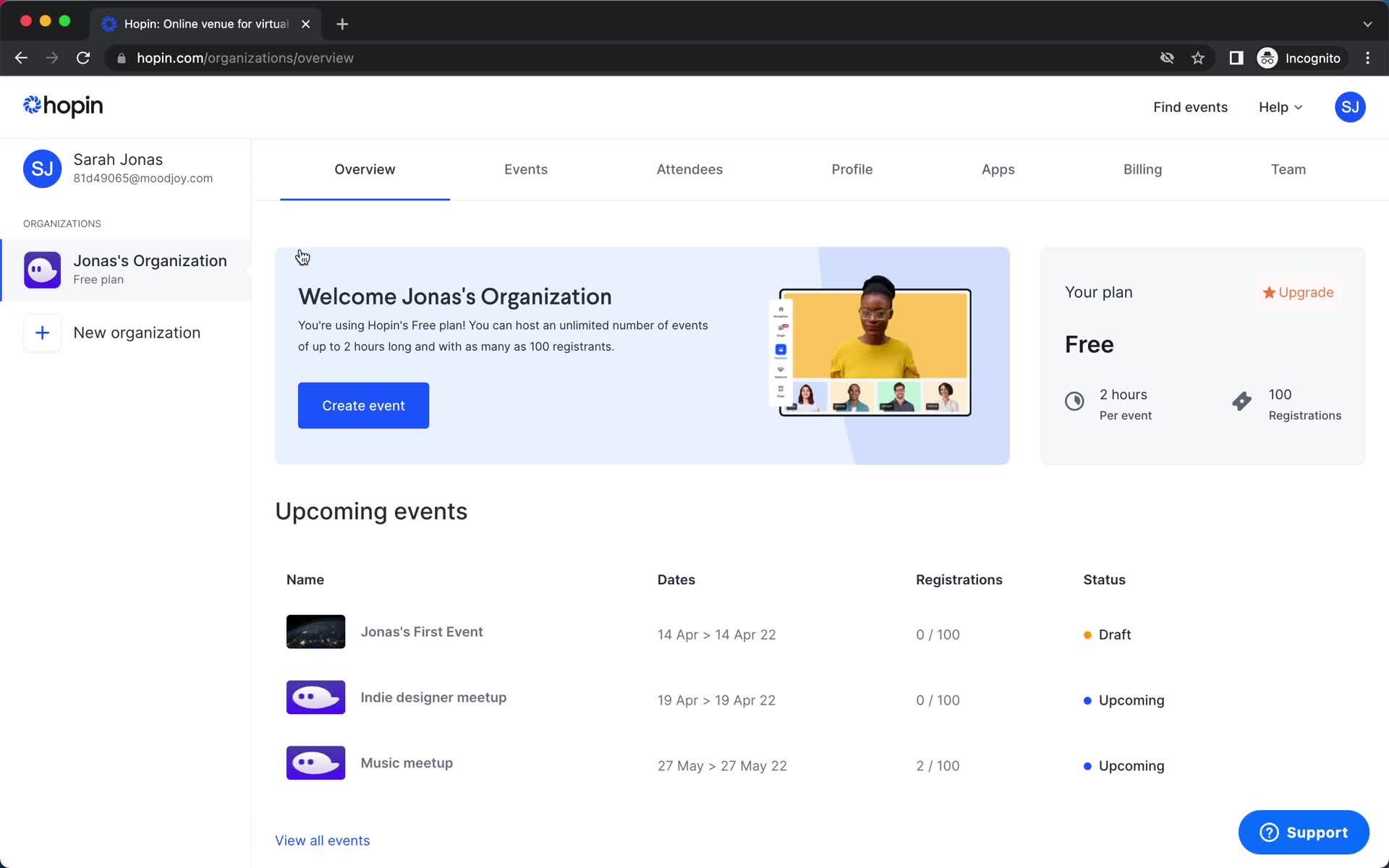Image resolution: width=1389 pixels, height=868 pixels.
Task: Click the Jonas's Organization avatar icon
Action: point(42,269)
